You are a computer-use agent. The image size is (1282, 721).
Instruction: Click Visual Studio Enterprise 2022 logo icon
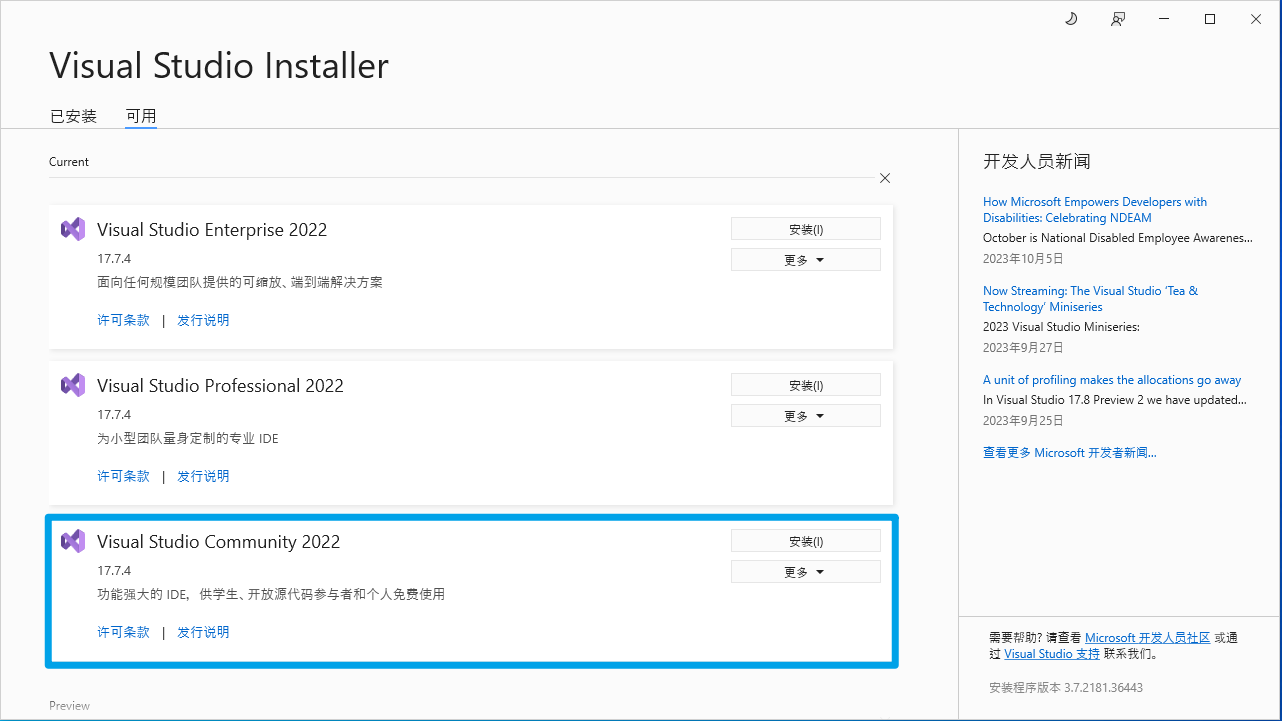pyautogui.click(x=73, y=229)
